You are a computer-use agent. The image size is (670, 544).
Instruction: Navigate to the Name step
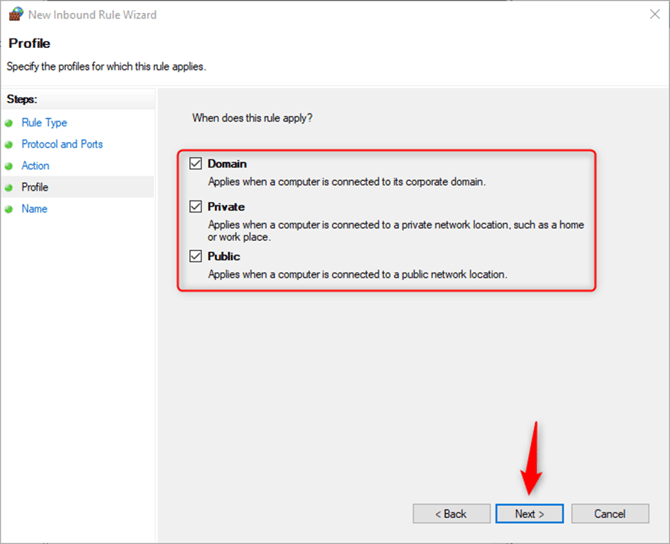[34, 209]
